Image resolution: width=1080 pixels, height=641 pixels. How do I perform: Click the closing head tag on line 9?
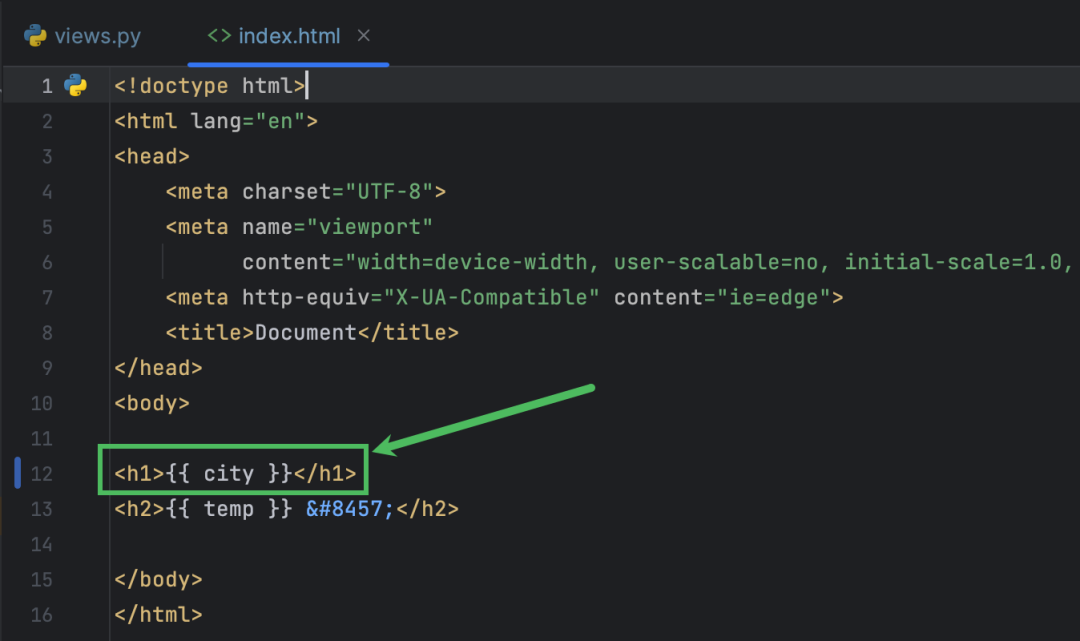coord(158,368)
